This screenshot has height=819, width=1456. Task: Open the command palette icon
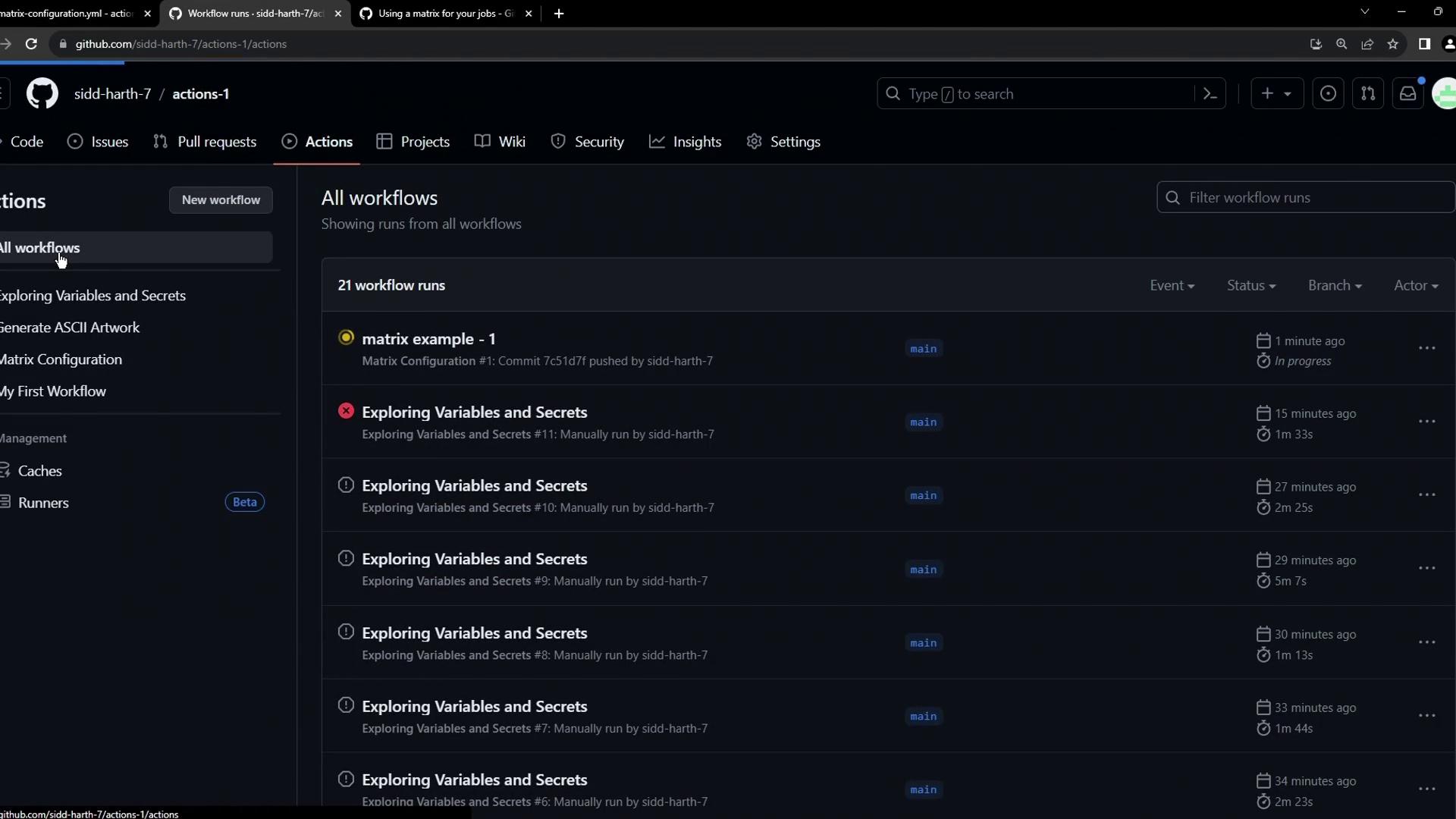pyautogui.click(x=1210, y=94)
